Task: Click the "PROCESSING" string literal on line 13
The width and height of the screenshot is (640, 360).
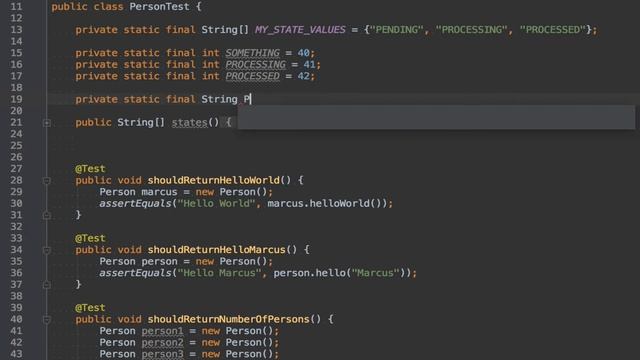Action: pyautogui.click(x=471, y=30)
